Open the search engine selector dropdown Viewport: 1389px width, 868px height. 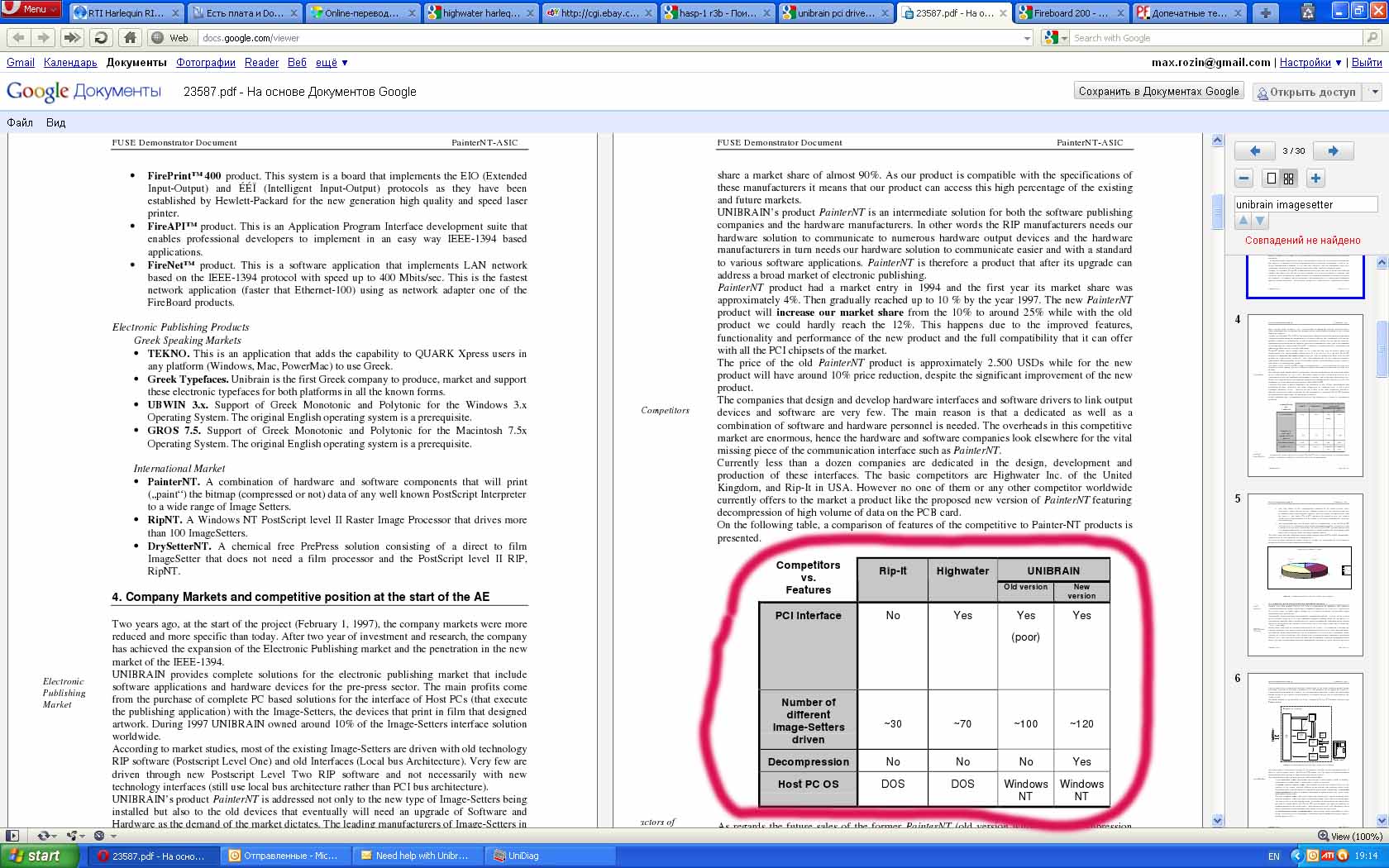(x=1055, y=38)
